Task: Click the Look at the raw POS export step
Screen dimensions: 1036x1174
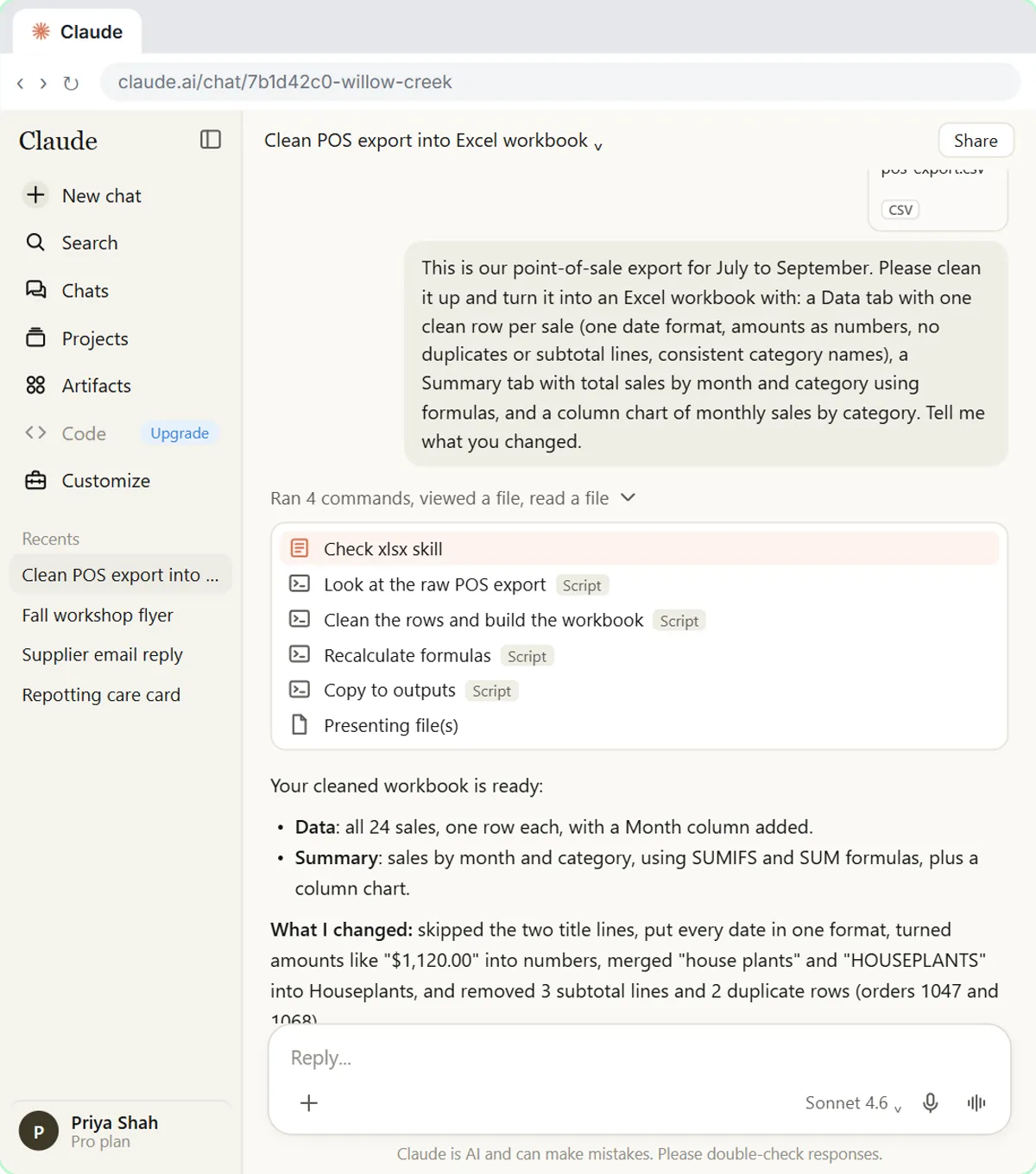Action: (x=434, y=584)
